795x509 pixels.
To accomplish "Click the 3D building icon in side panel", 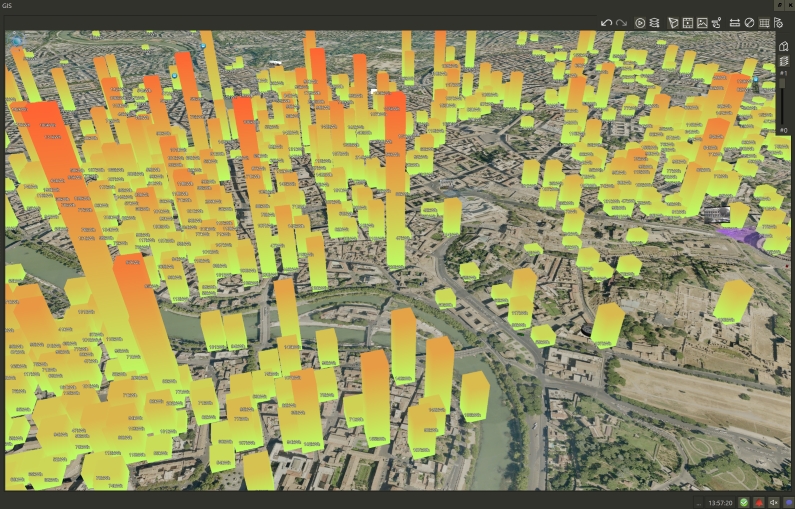I will pyautogui.click(x=784, y=46).
